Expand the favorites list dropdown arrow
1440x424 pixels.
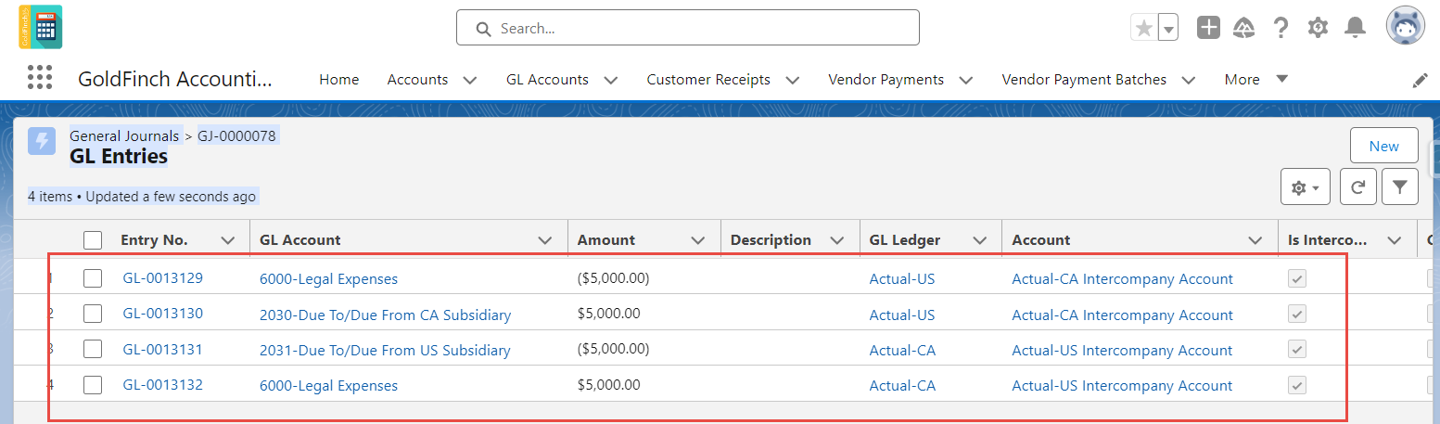coord(1168,28)
